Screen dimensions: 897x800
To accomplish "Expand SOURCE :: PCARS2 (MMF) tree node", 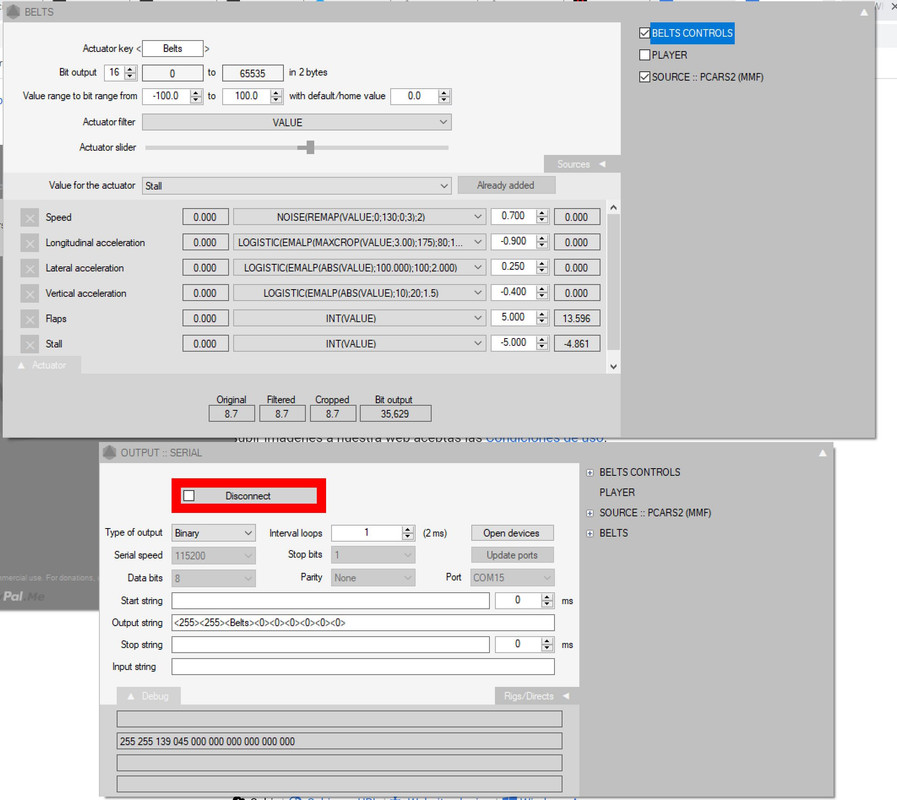I will pyautogui.click(x=590, y=513).
